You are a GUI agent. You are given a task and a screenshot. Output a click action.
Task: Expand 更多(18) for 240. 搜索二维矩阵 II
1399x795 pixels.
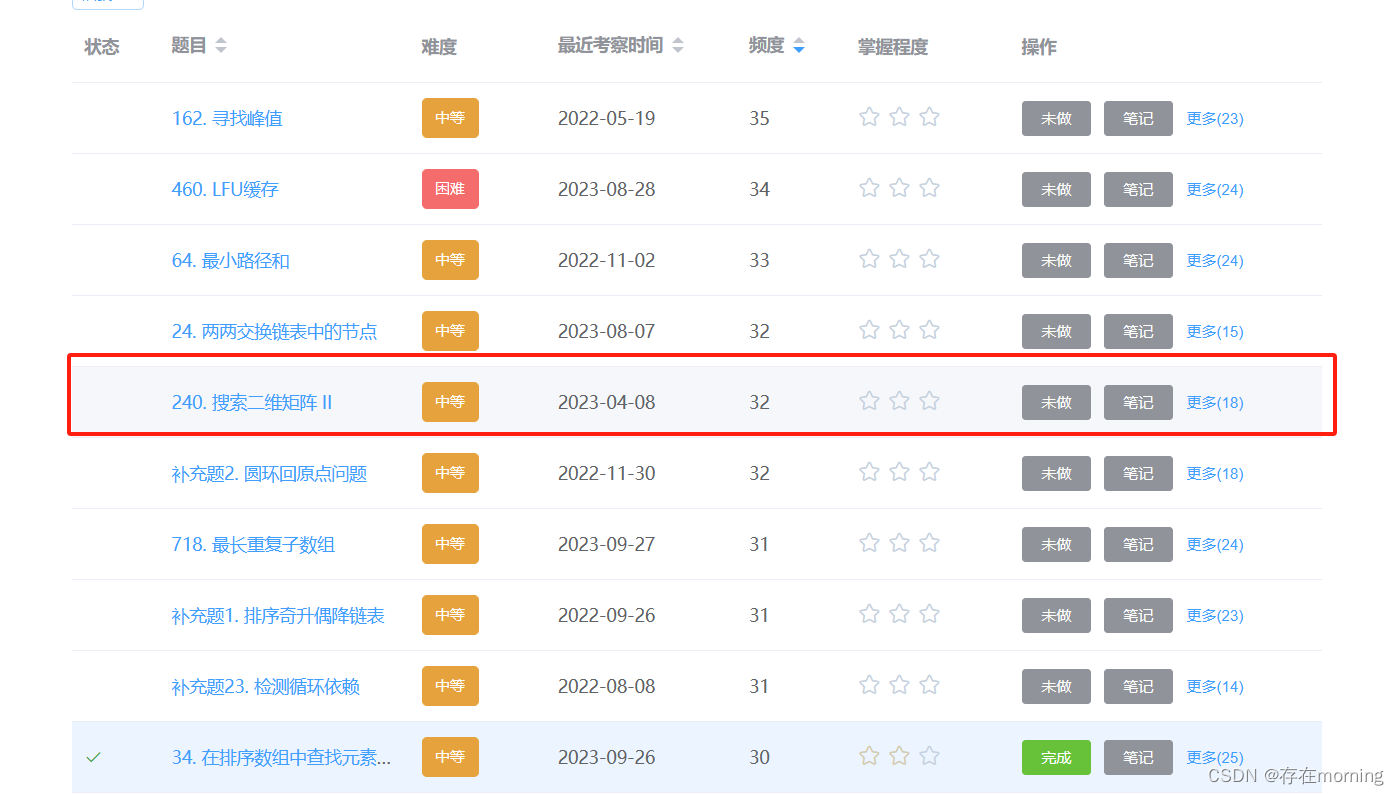[x=1215, y=402]
